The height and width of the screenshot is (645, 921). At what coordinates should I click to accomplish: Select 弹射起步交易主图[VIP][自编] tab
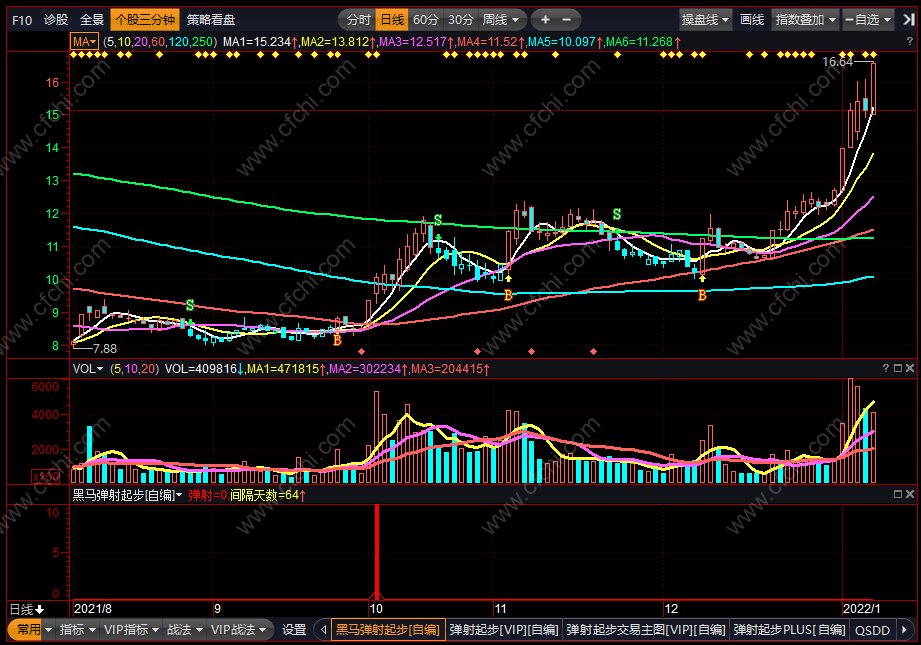coord(646,630)
